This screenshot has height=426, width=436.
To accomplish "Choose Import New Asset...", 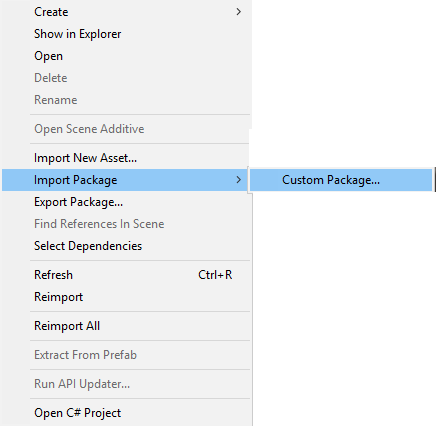I will 126,158.
